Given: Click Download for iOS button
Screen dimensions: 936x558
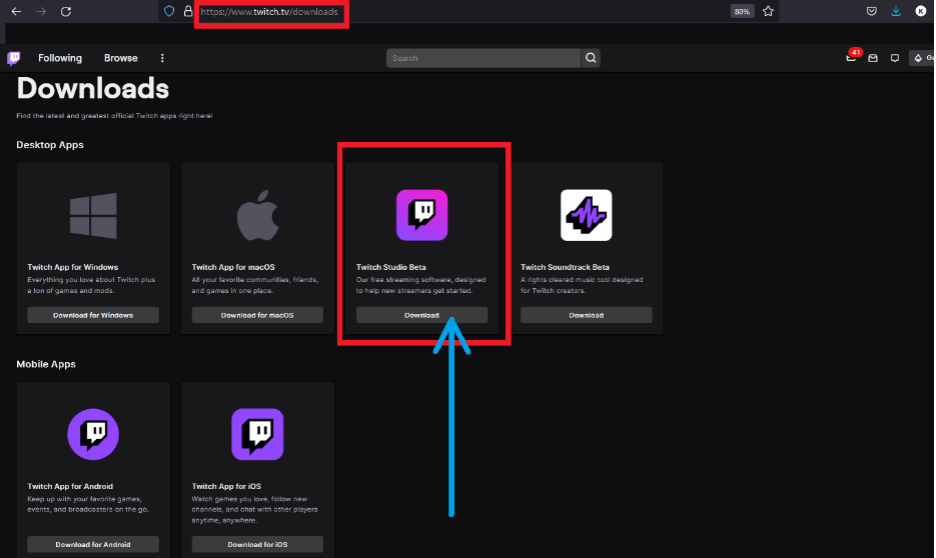Looking at the screenshot, I should pyautogui.click(x=257, y=544).
